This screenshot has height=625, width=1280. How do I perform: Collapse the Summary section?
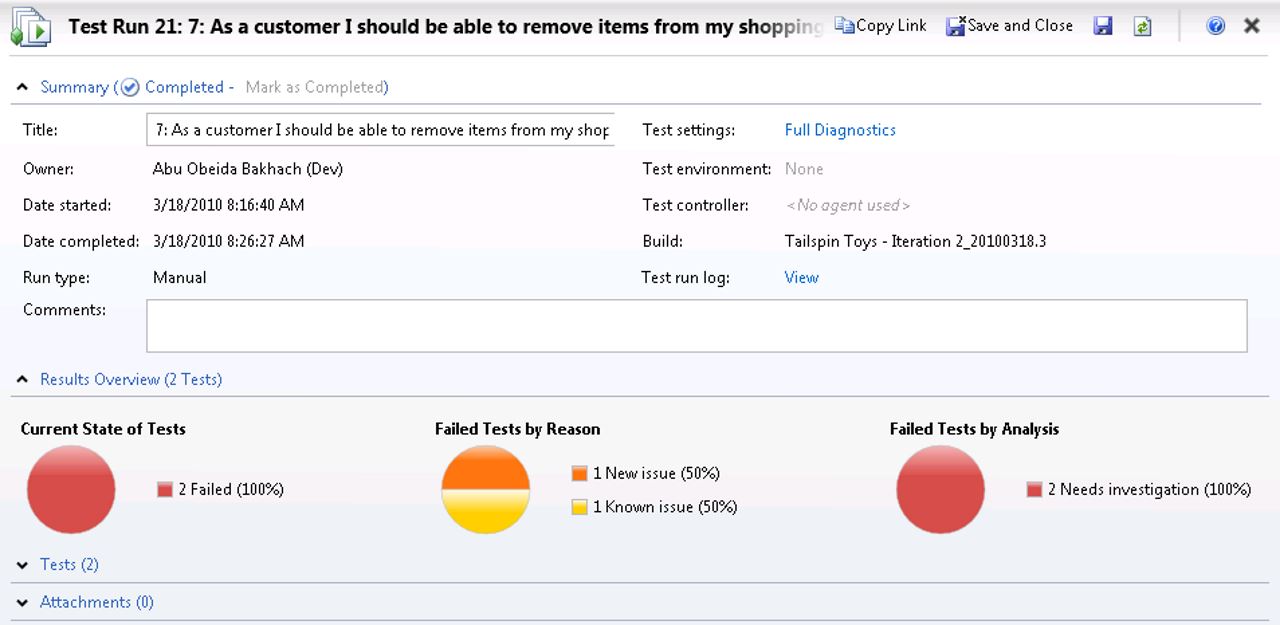(23, 88)
